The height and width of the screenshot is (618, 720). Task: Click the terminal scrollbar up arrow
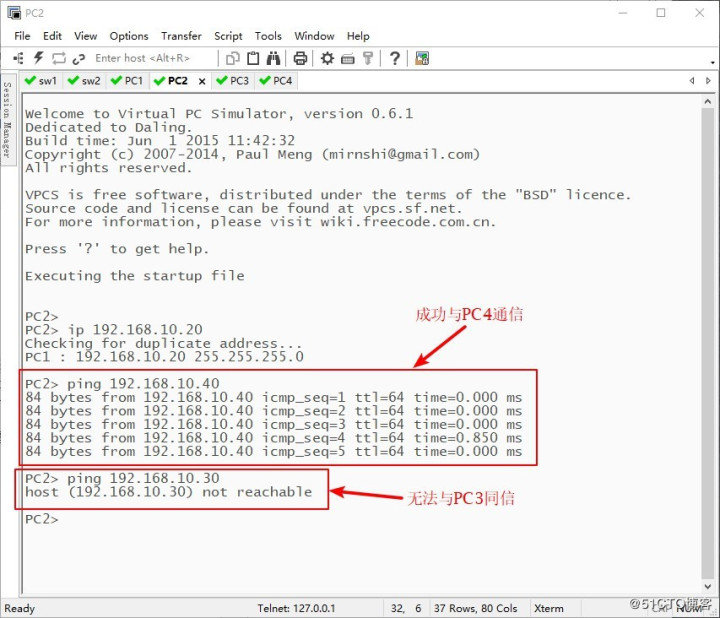point(708,101)
